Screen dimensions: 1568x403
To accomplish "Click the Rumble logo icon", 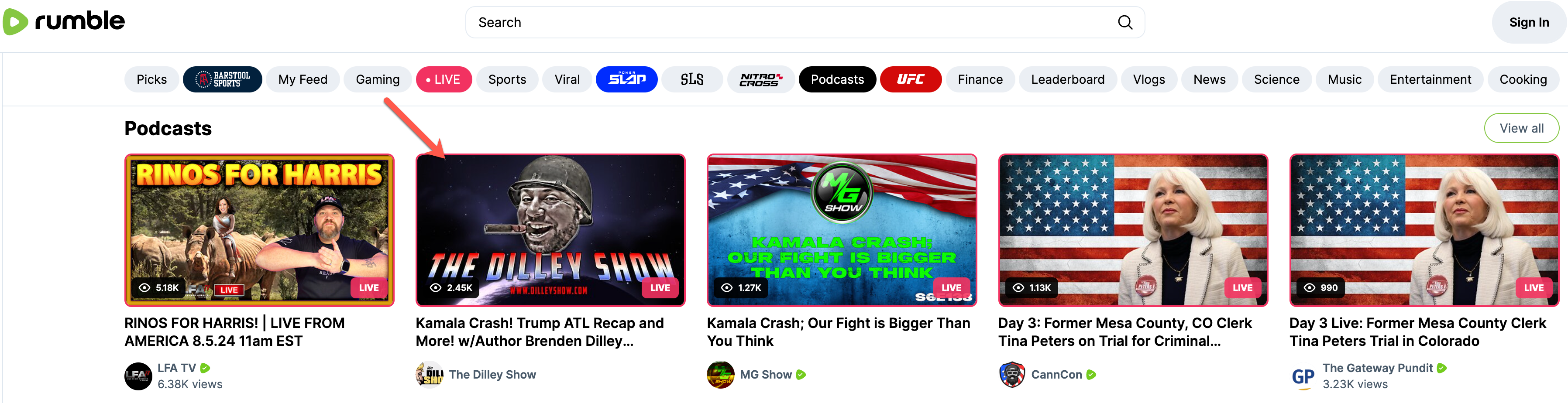I will point(15,22).
